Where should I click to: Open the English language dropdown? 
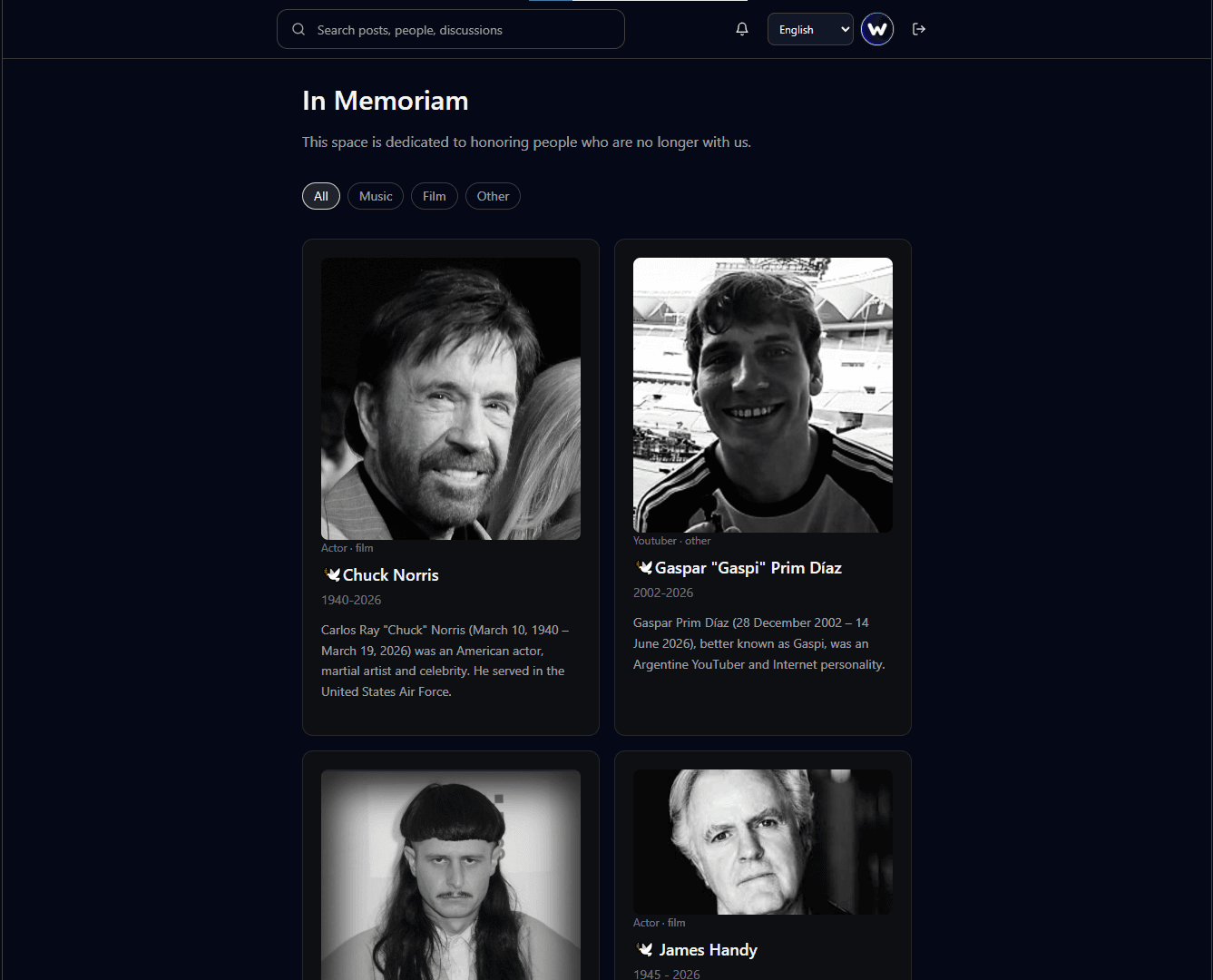coord(810,29)
